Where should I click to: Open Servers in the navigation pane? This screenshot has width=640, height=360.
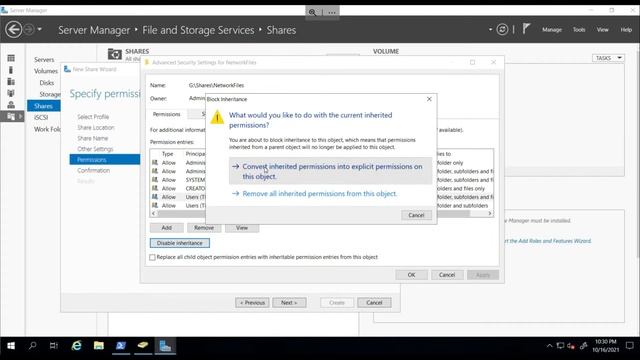click(44, 60)
